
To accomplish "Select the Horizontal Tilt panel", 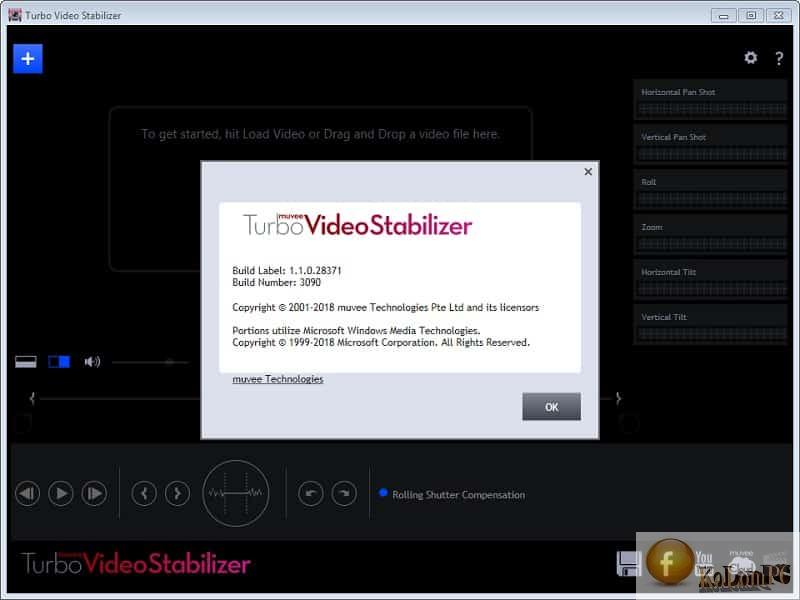I will pyautogui.click(x=710, y=279).
